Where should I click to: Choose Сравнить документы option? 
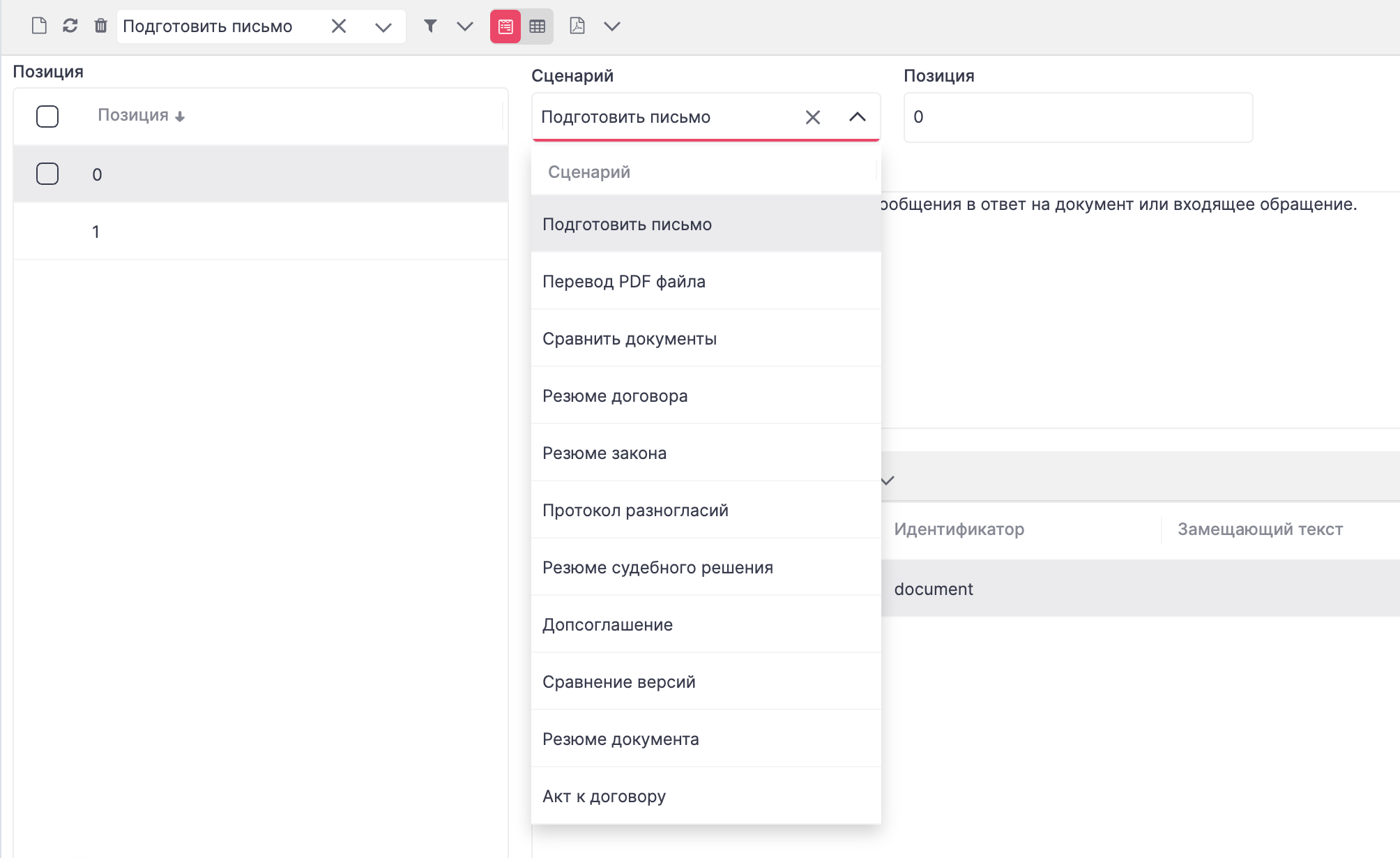(706, 338)
